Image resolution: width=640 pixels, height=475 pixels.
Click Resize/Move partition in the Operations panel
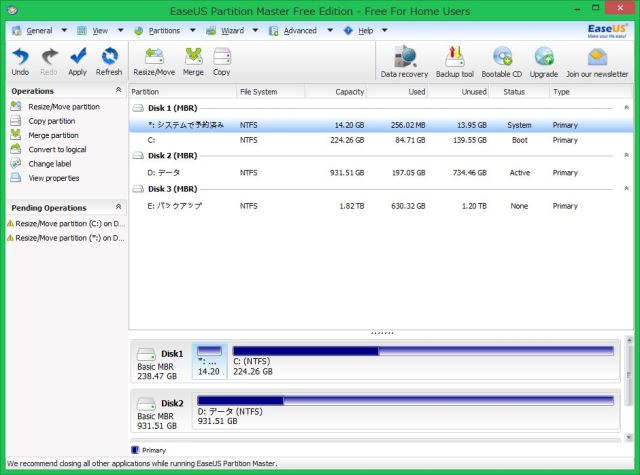[64, 107]
